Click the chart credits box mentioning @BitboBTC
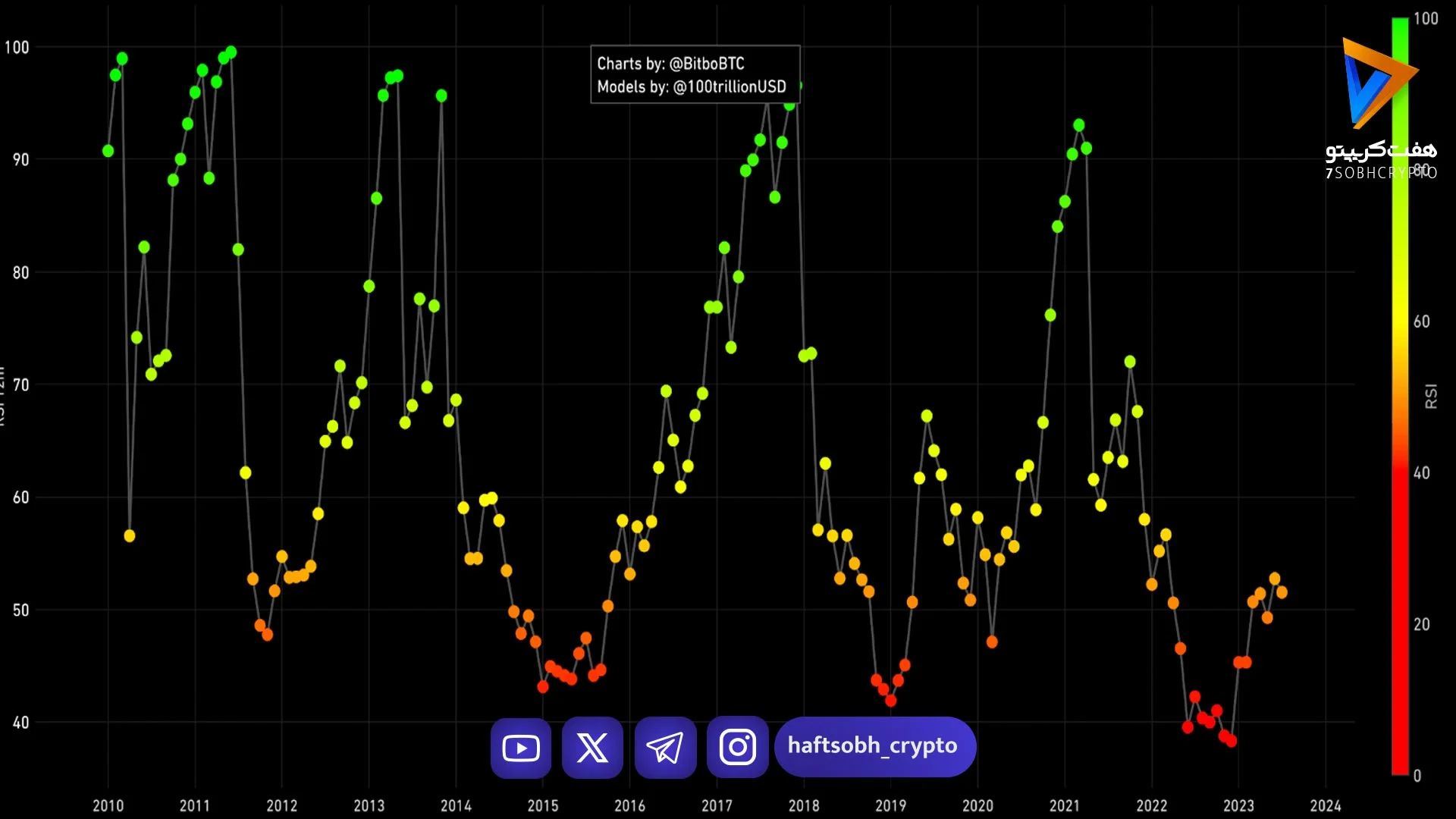The width and height of the screenshot is (1456, 819). (695, 74)
